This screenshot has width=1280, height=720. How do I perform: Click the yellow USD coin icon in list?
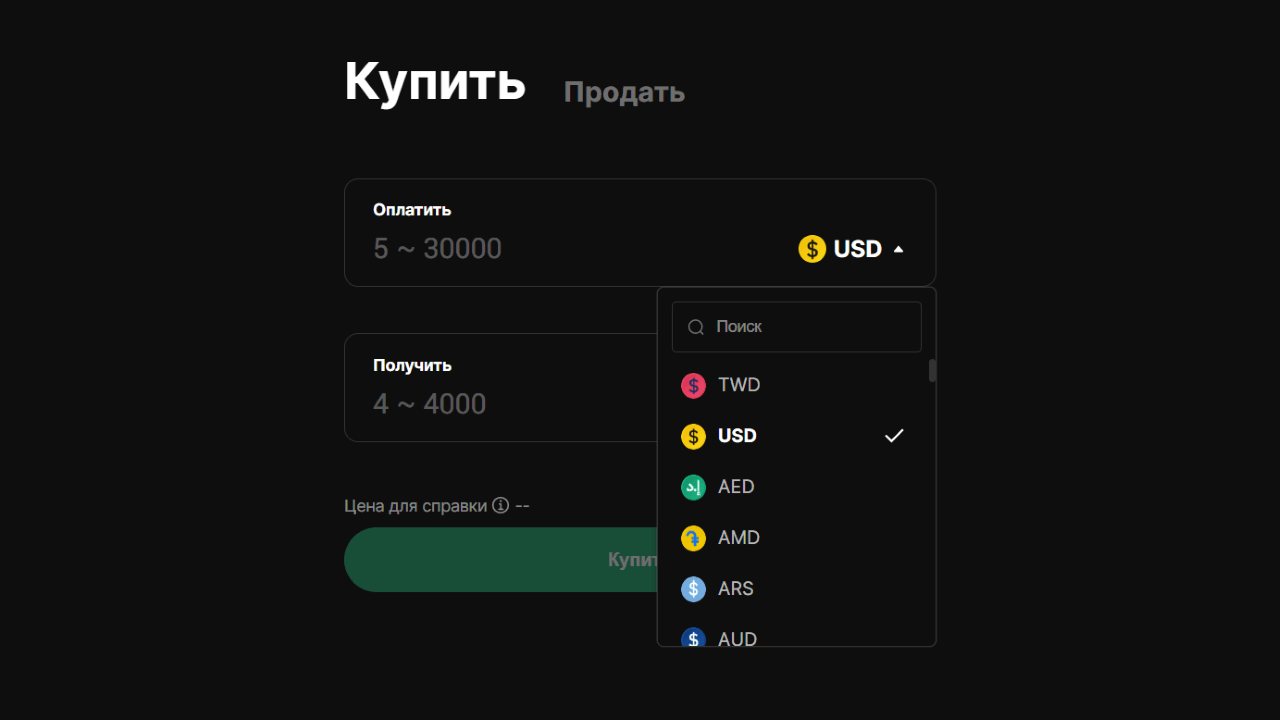(693, 437)
